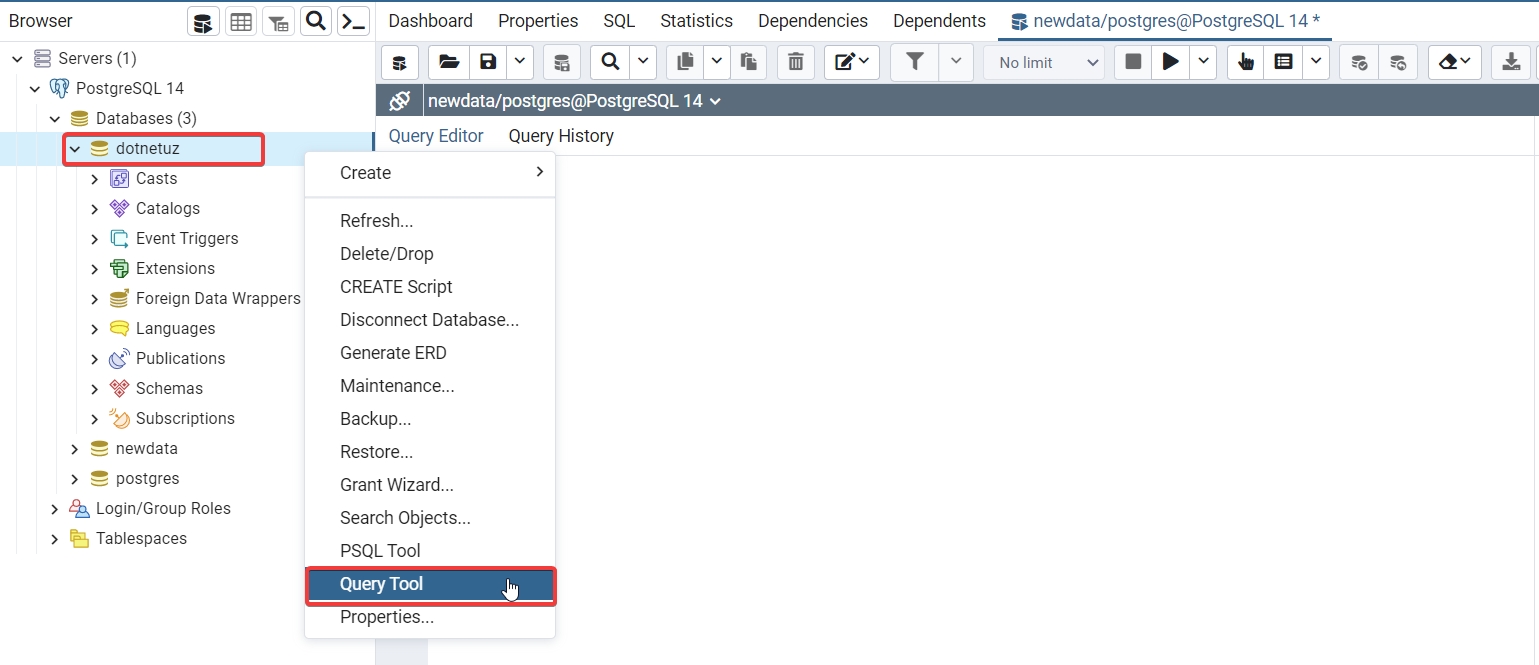Switch to the Query History tab
Screen dimensions: 1539x665
561,136
